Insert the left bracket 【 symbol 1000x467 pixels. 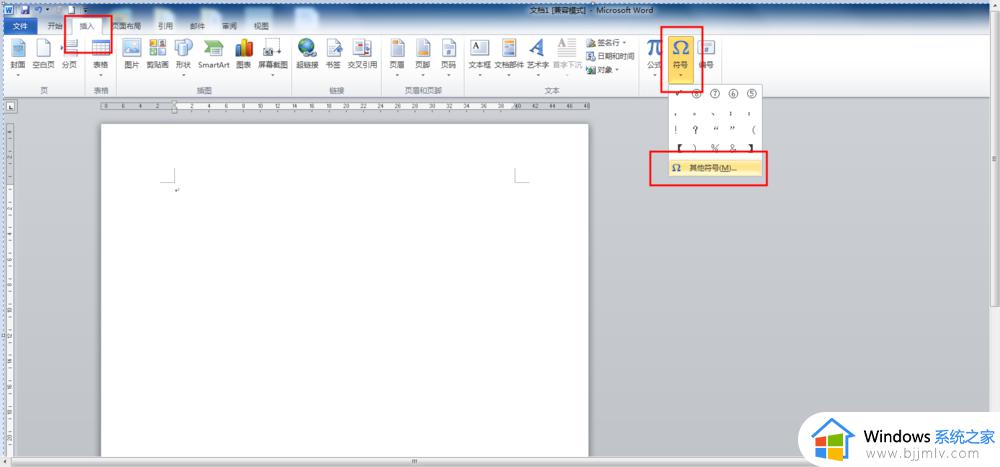(x=679, y=148)
